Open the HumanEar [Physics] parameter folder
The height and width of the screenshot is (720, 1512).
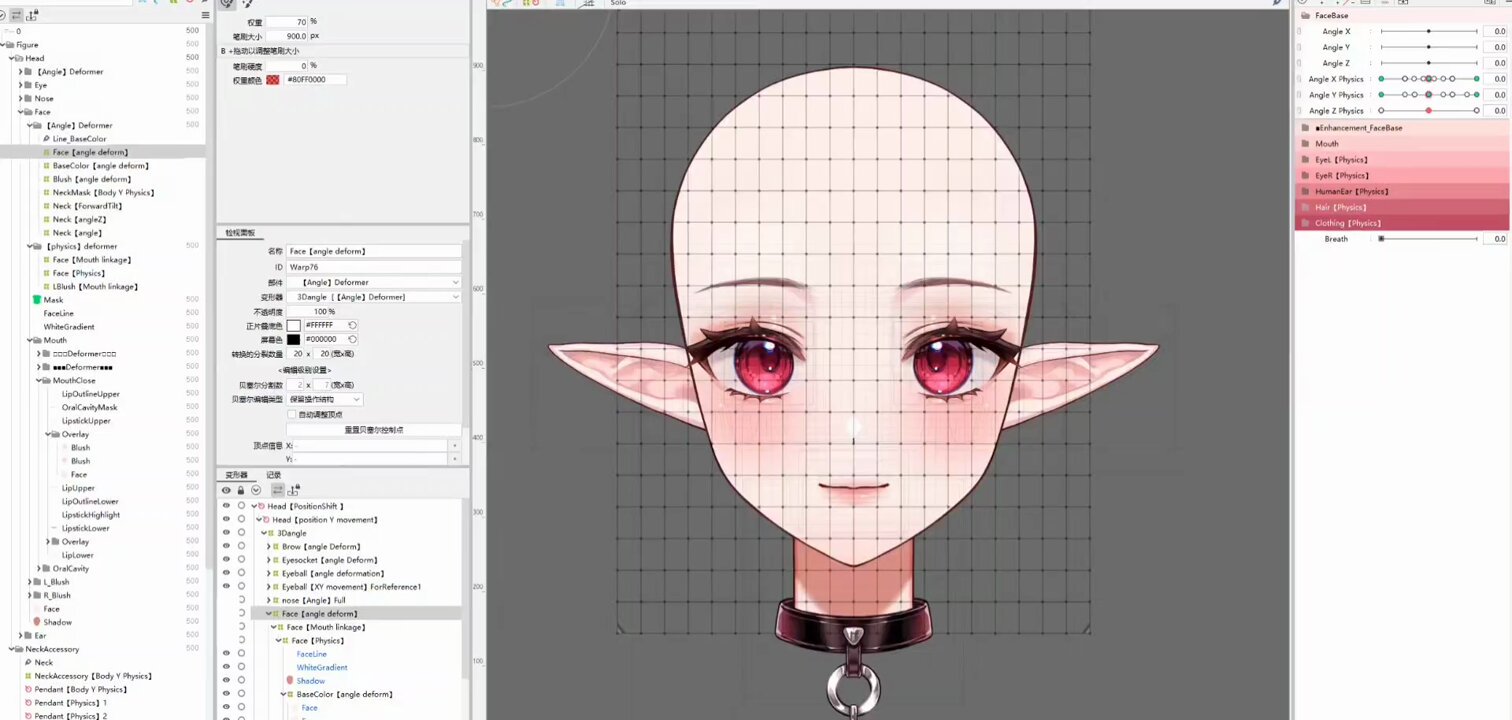(x=1351, y=192)
